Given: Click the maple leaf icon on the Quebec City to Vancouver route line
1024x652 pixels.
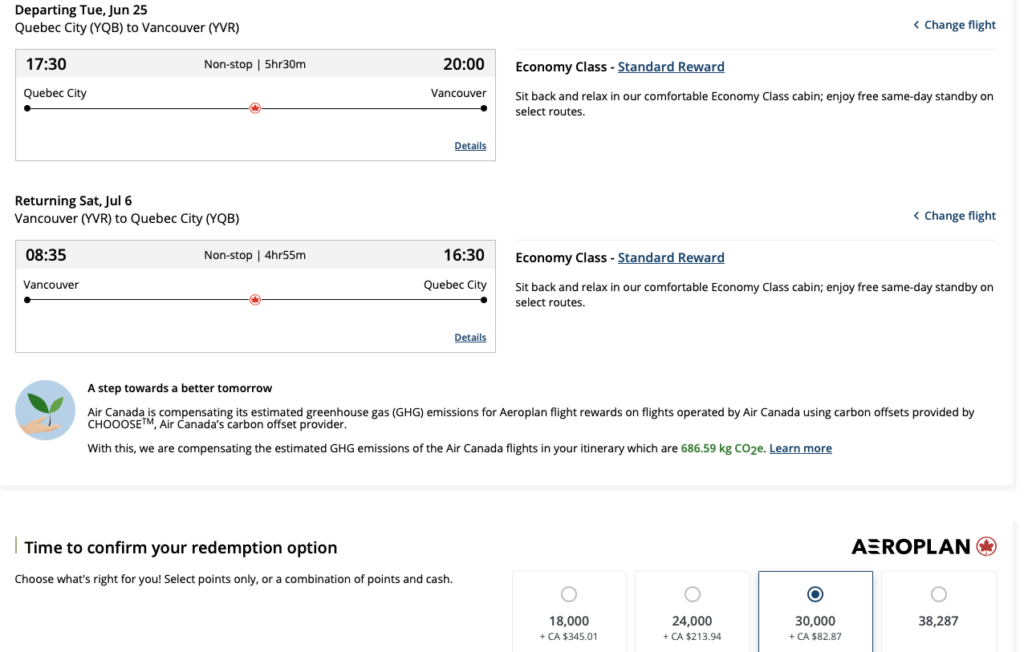Looking at the screenshot, I should pyautogui.click(x=255, y=108).
